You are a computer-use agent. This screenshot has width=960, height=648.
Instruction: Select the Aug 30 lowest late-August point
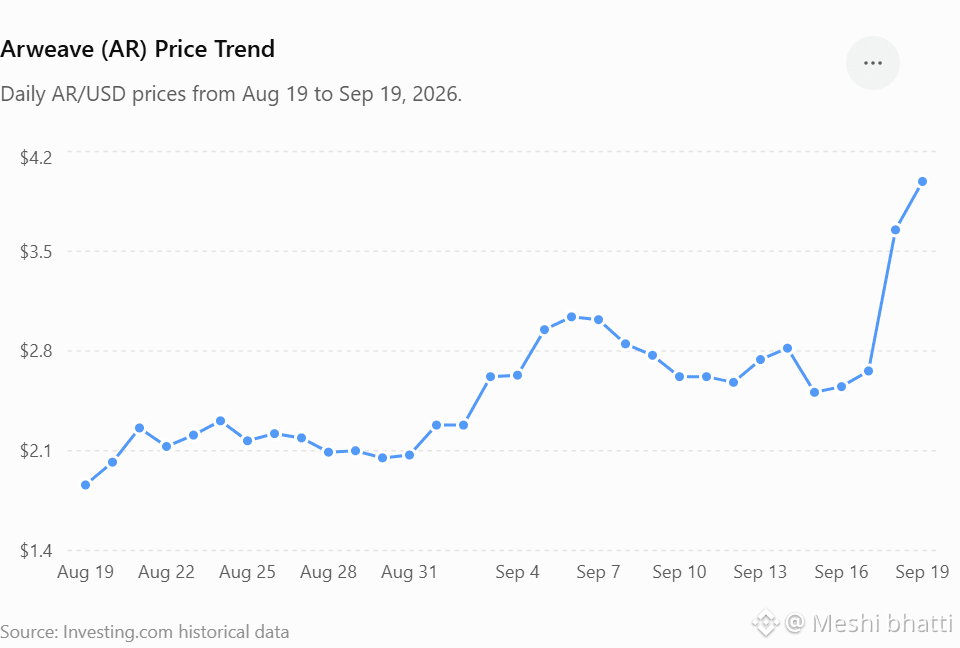(383, 458)
